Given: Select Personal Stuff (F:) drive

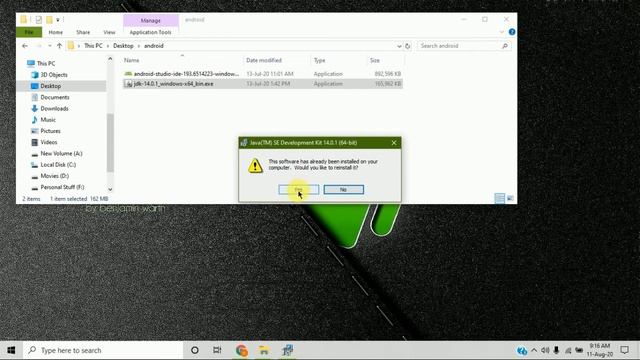Looking at the screenshot, I should (x=62, y=187).
